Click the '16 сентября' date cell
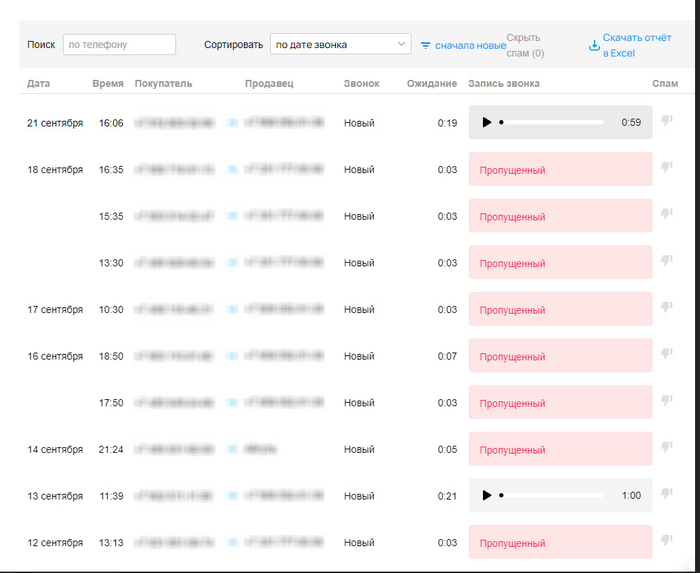 pyautogui.click(x=55, y=356)
